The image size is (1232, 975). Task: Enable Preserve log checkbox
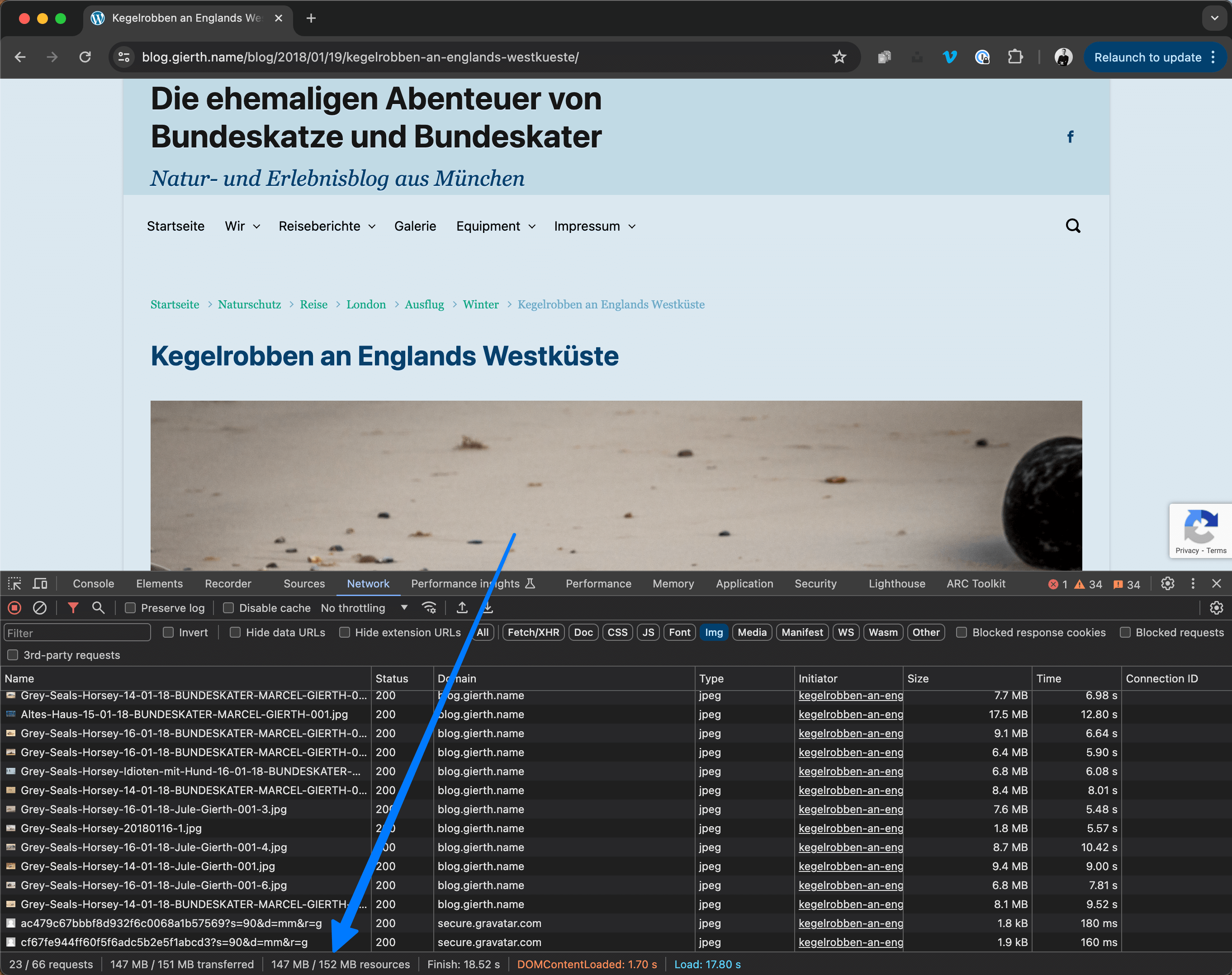[x=130, y=609]
